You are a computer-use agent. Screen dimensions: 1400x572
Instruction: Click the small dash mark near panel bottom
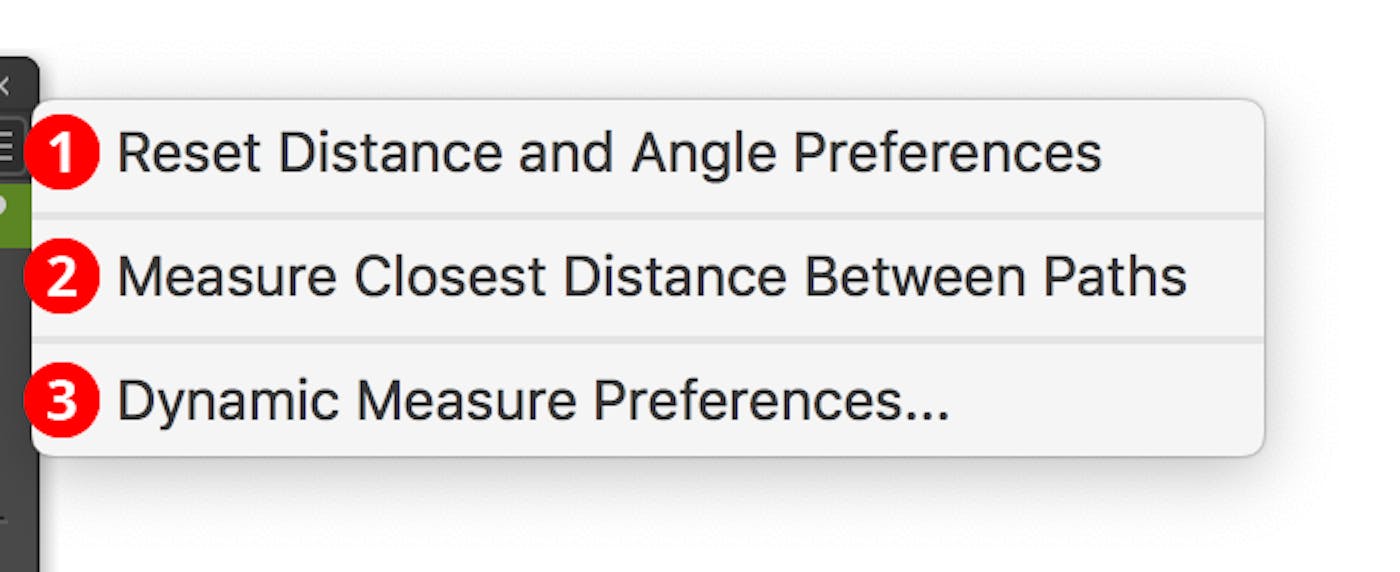coord(3,520)
